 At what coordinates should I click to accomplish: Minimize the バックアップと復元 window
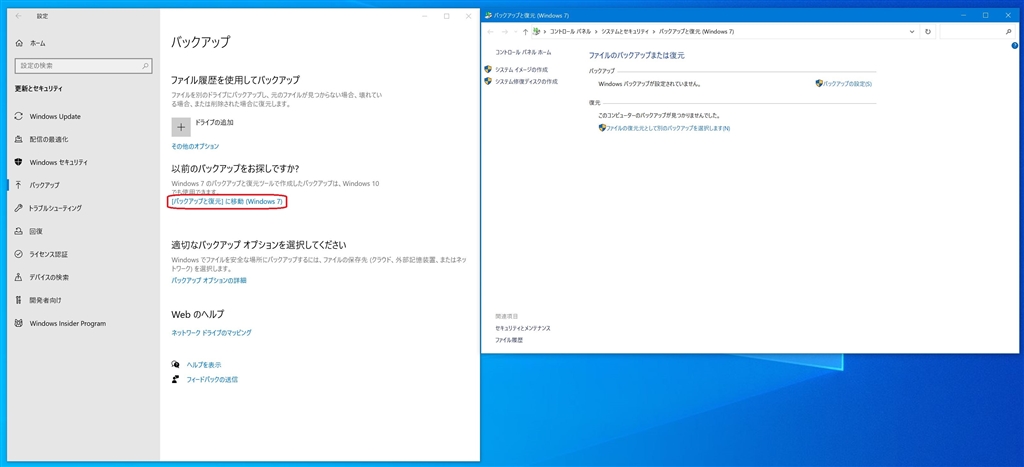point(965,15)
